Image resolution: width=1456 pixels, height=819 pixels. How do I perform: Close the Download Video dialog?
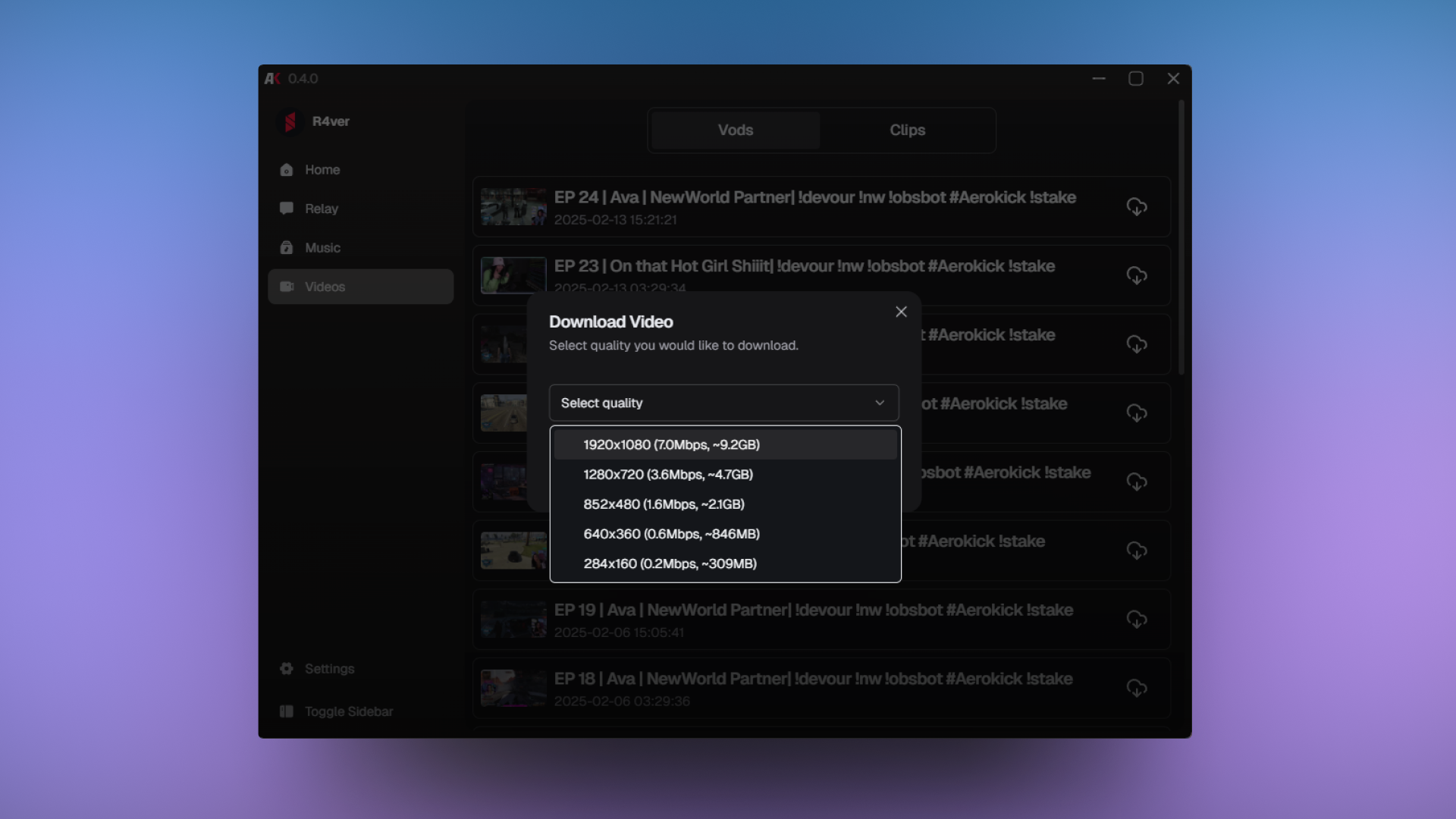point(901,311)
